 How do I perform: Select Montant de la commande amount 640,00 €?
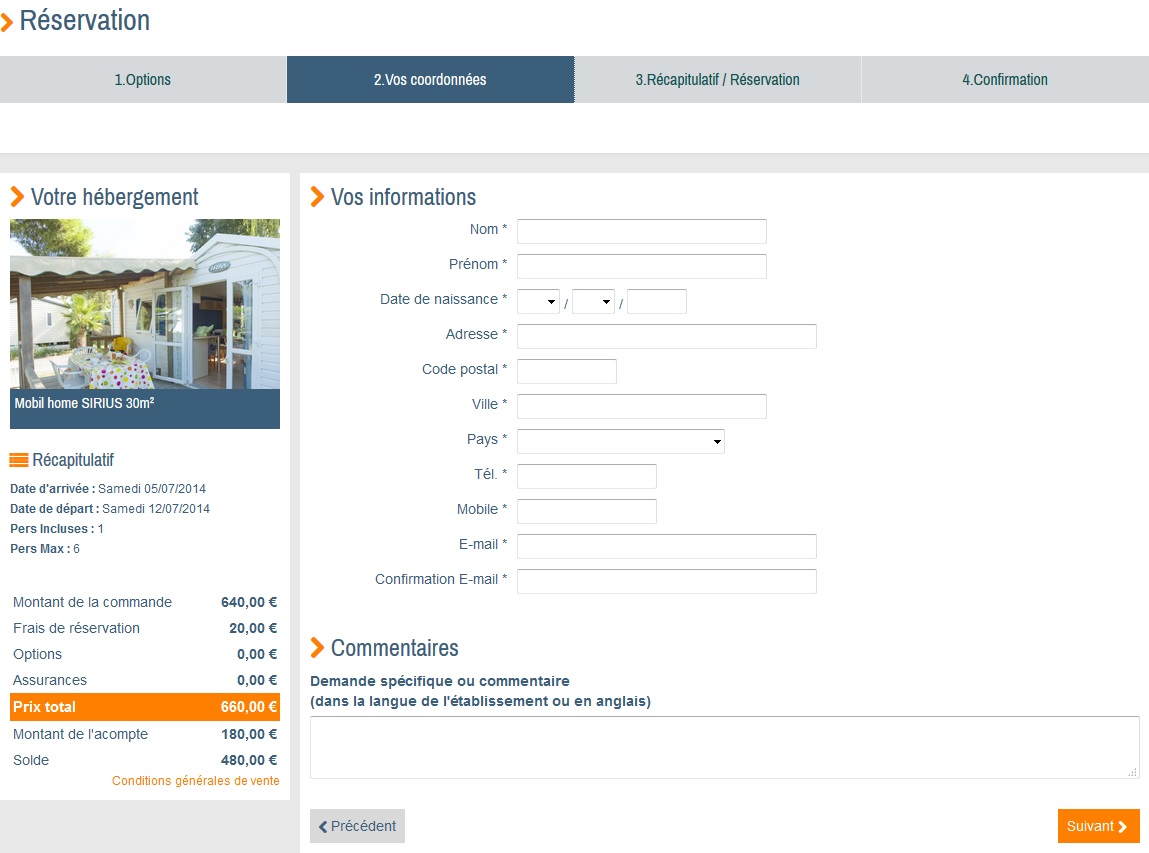[x=249, y=602]
